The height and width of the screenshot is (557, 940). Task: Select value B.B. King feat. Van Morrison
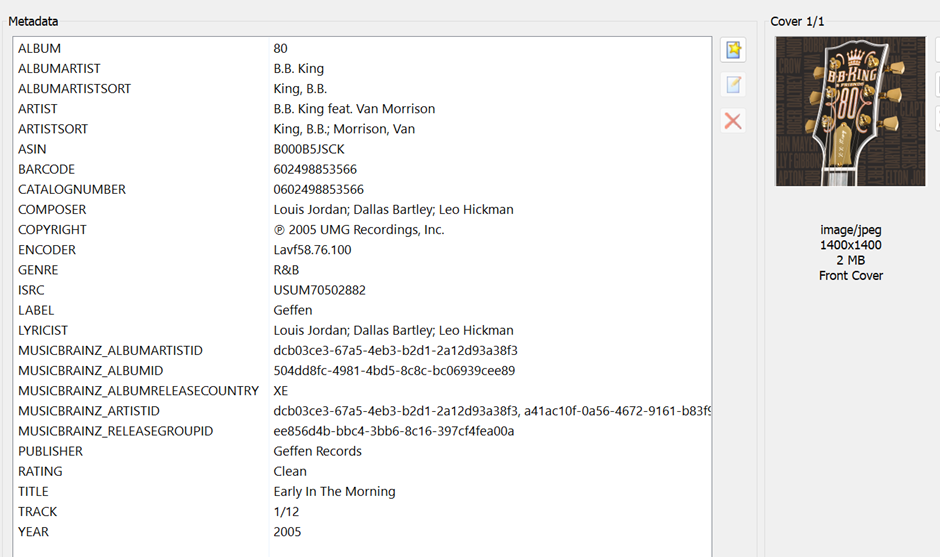click(x=354, y=109)
